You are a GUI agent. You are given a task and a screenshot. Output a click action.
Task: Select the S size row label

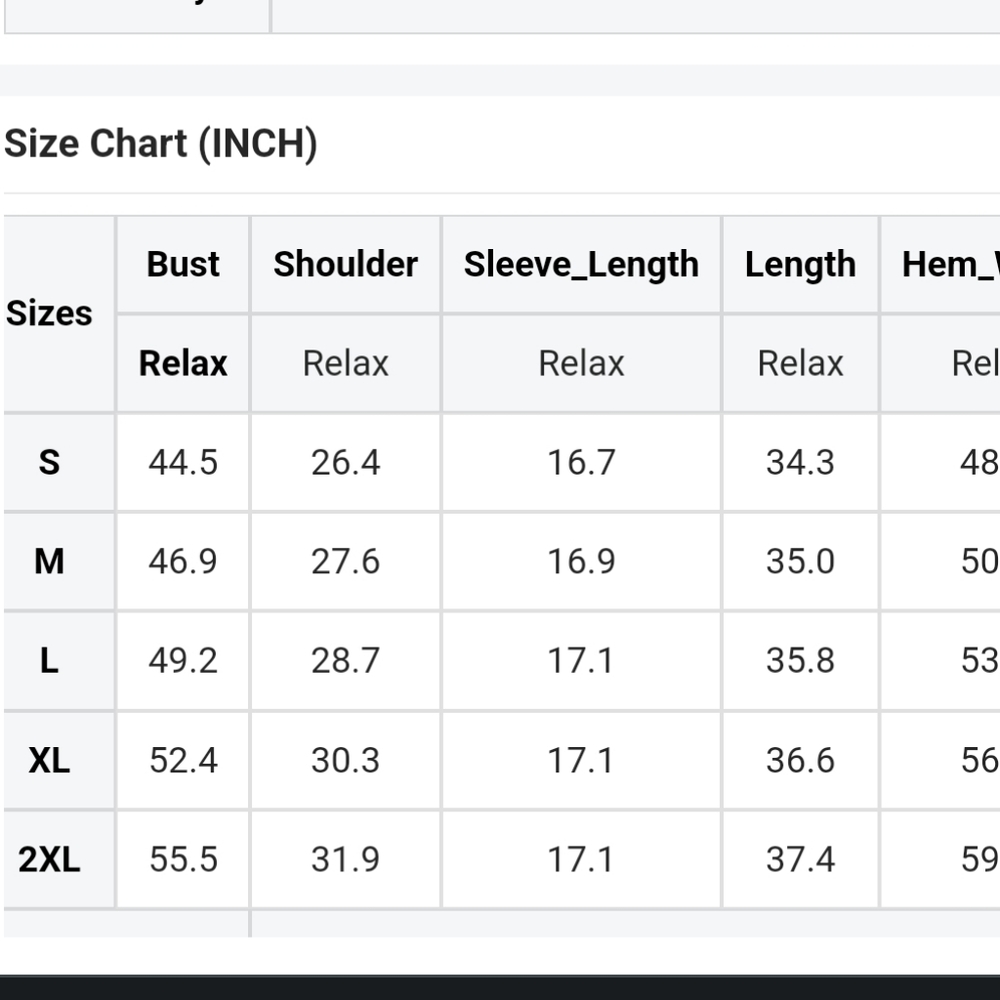(49, 462)
